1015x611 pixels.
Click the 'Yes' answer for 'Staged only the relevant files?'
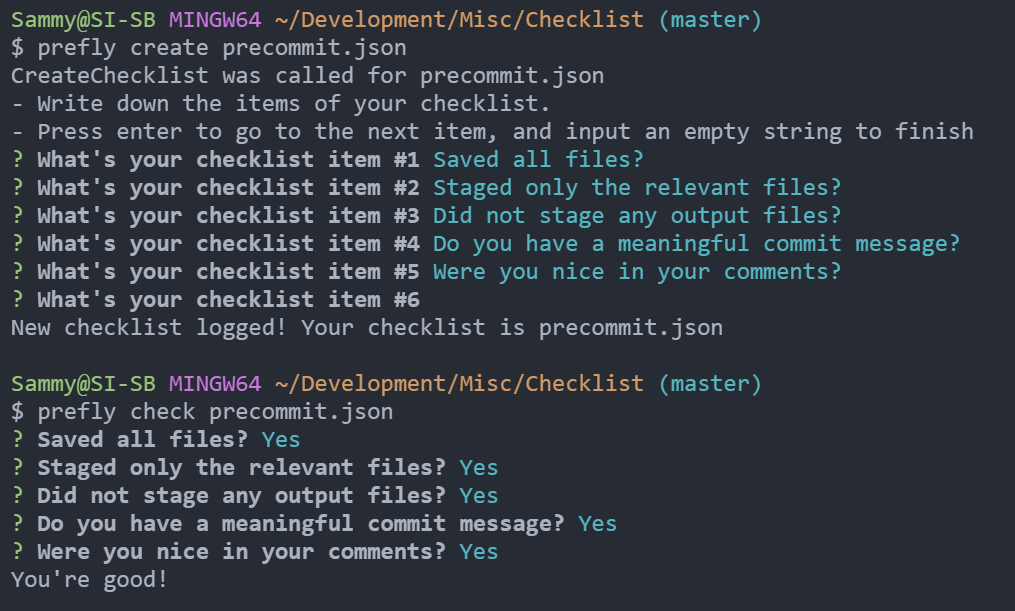(478, 467)
